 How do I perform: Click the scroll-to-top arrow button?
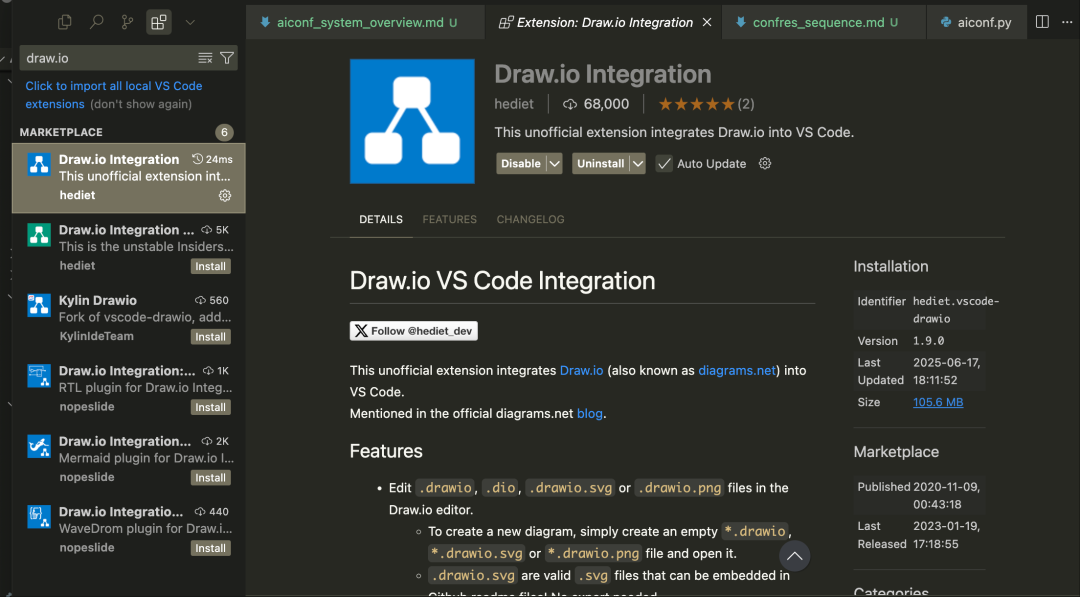coord(794,556)
